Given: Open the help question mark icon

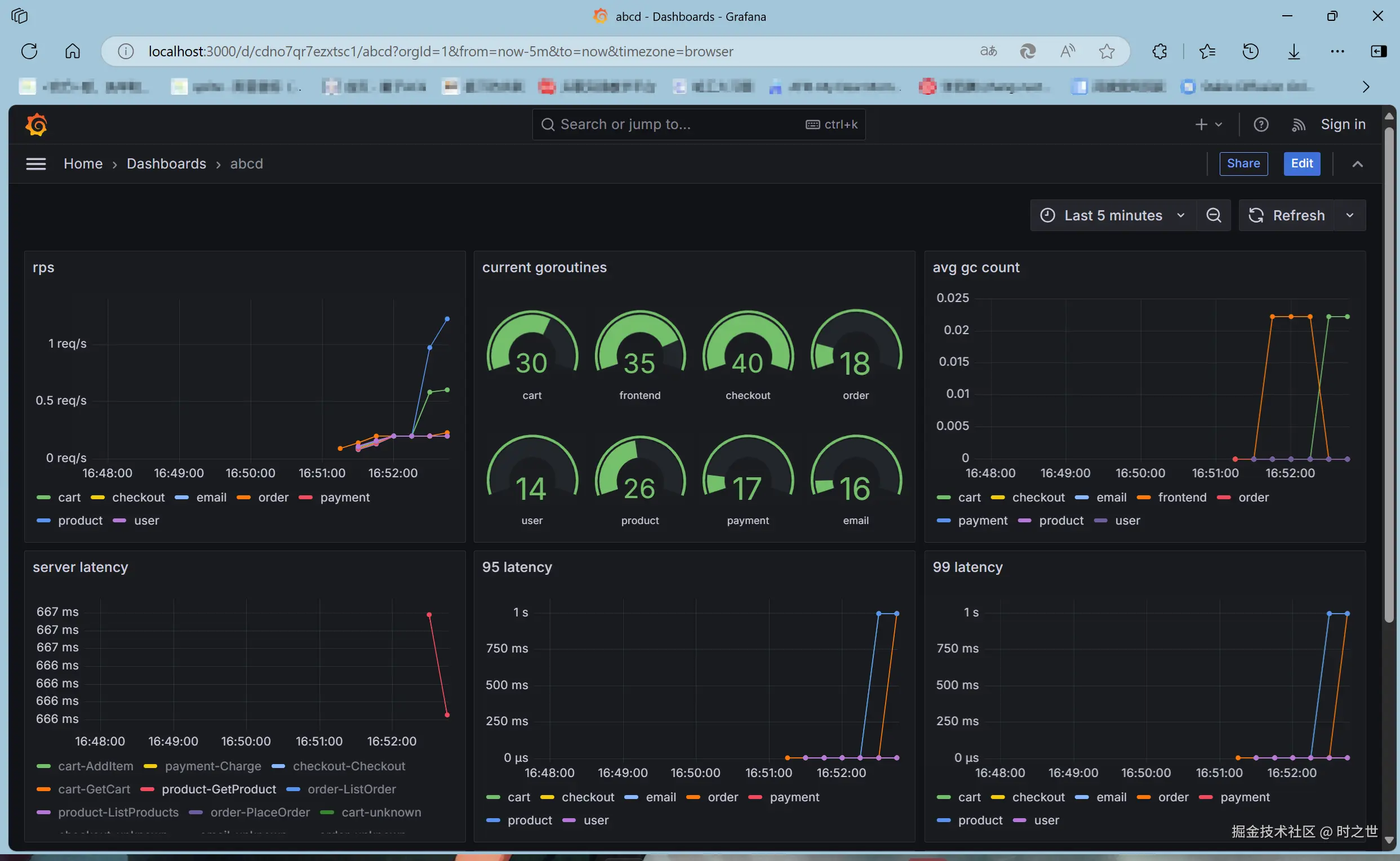Looking at the screenshot, I should point(1260,125).
